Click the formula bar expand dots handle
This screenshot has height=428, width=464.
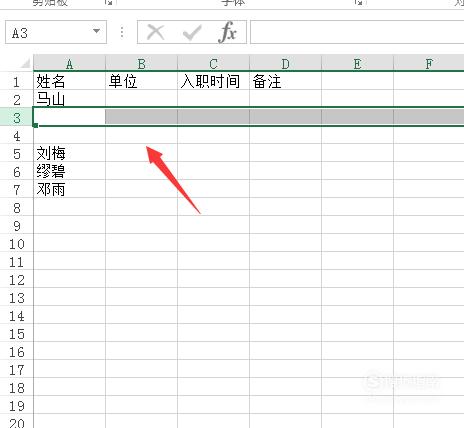[122, 32]
